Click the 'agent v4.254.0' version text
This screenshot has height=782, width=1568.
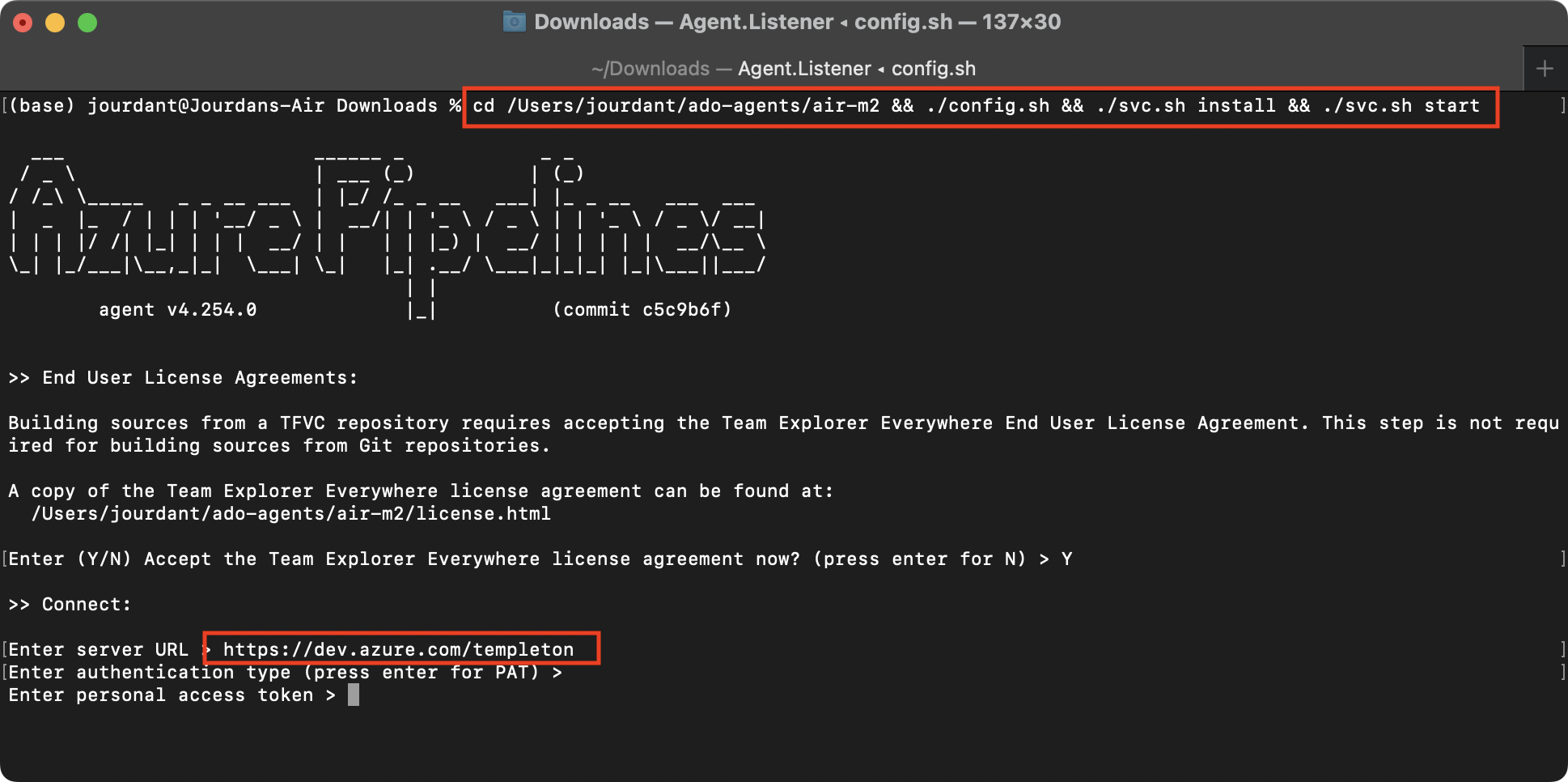[x=178, y=310]
